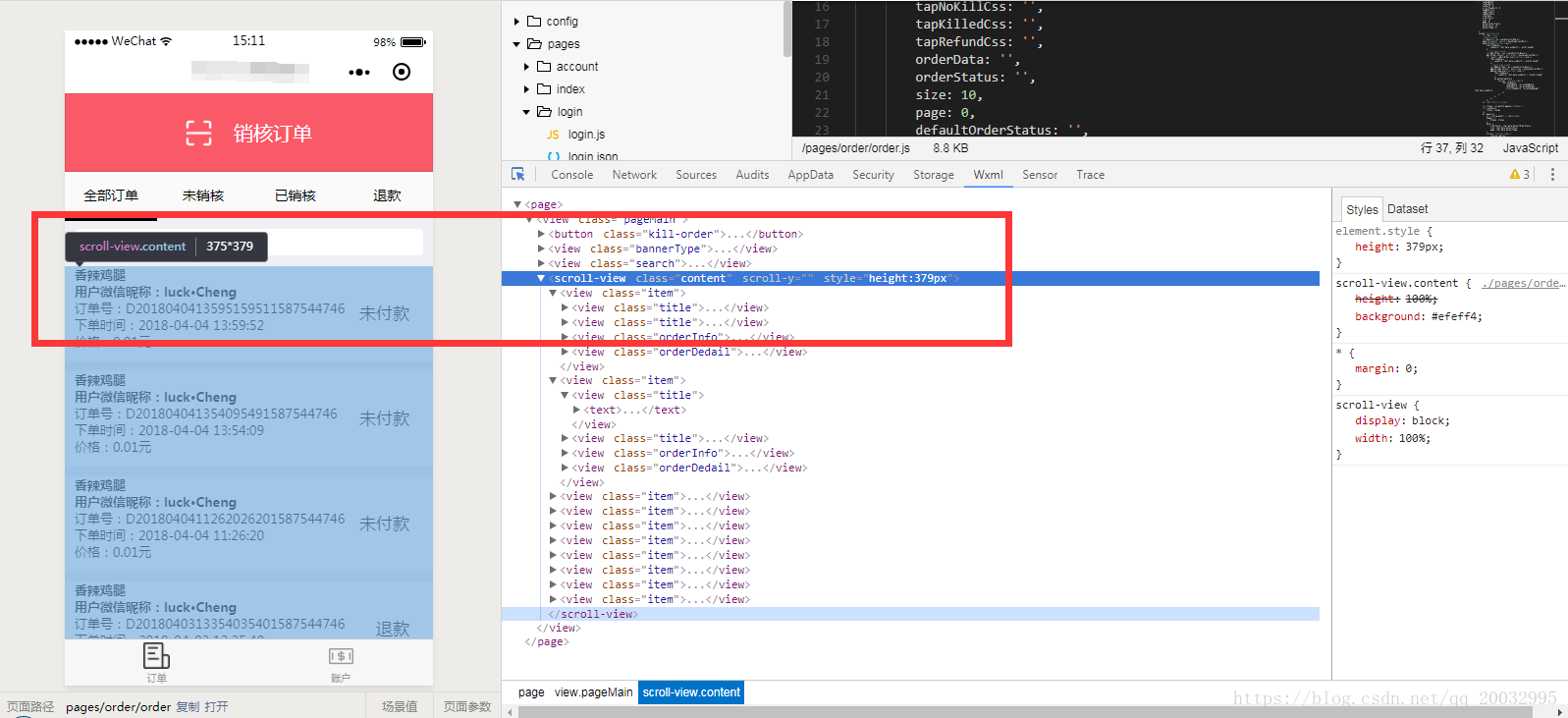Select the 订单 tab bar icon
Screen dimensions: 1568x718
tap(156, 655)
